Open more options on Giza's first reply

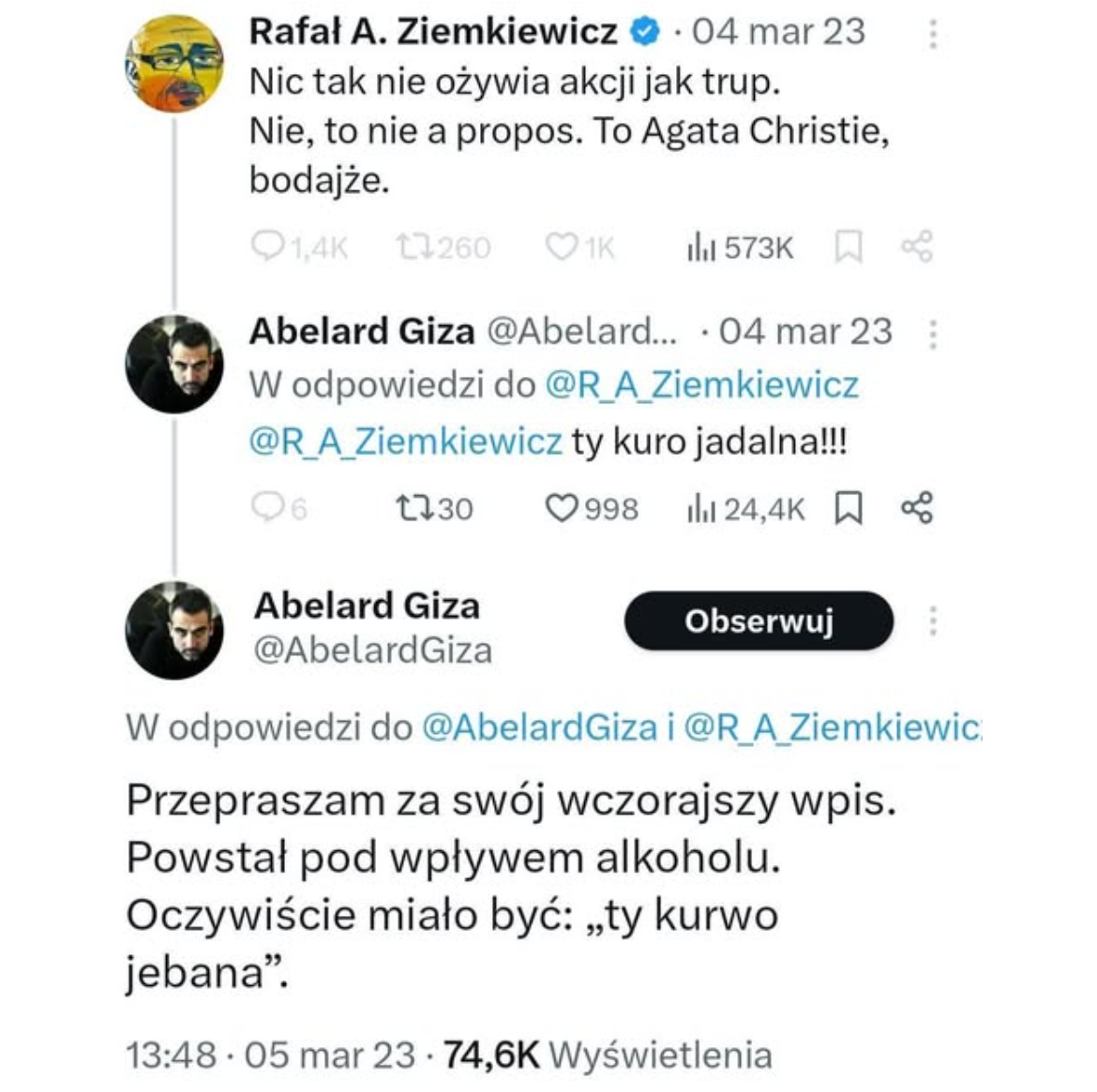[x=933, y=334]
